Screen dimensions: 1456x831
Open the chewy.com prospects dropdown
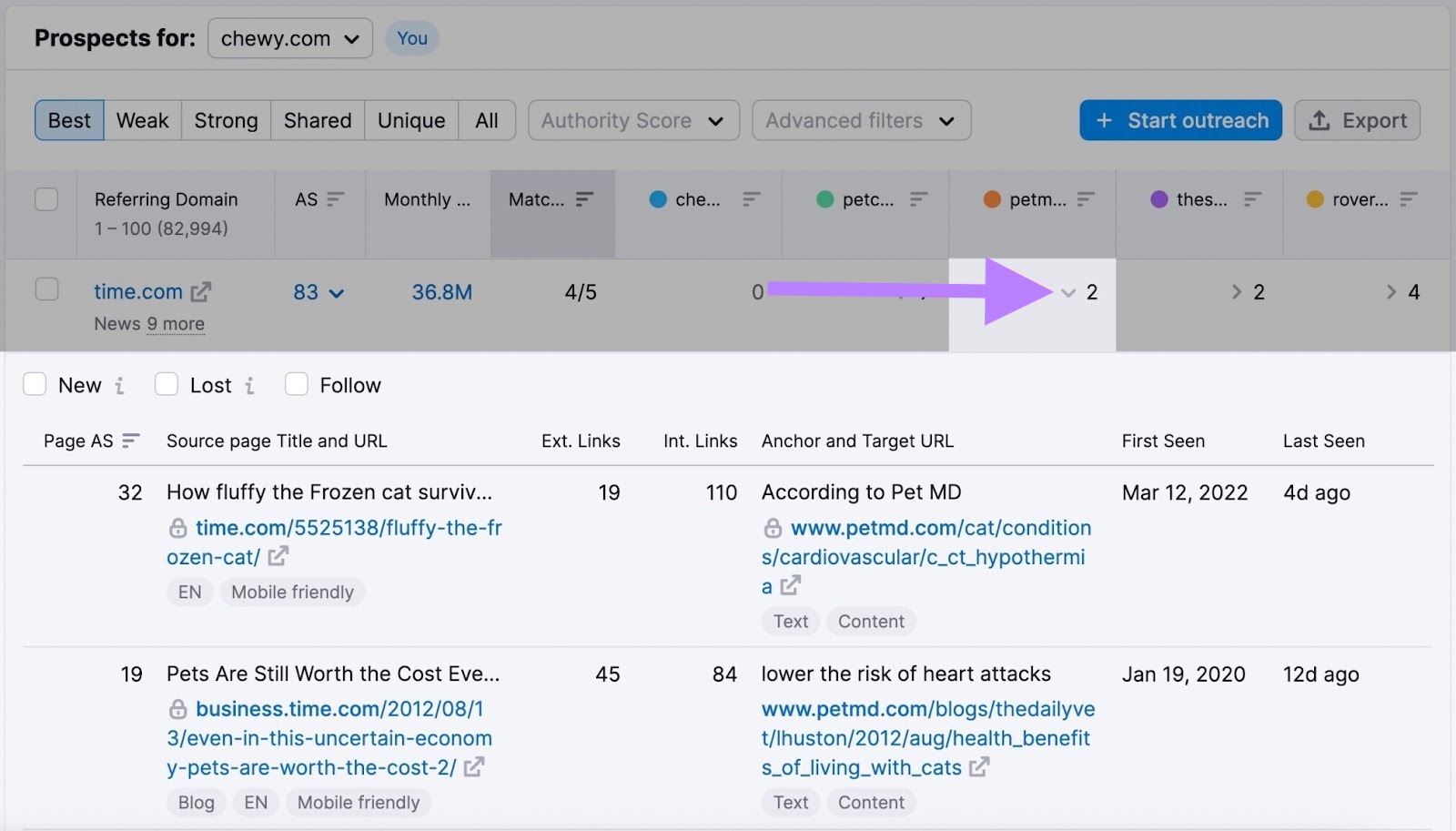click(x=289, y=38)
